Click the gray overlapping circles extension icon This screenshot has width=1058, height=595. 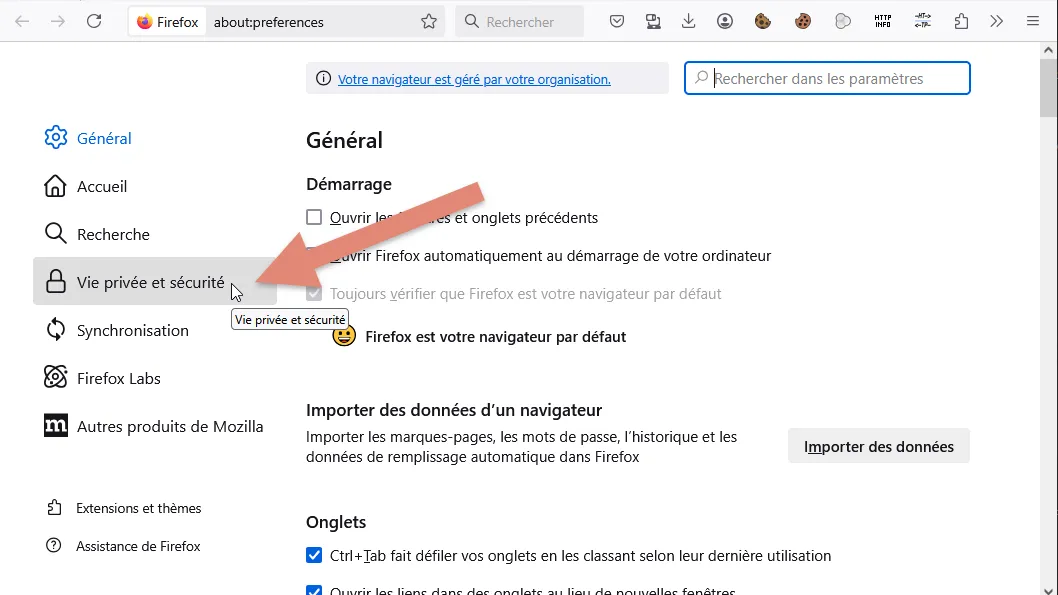tap(843, 22)
